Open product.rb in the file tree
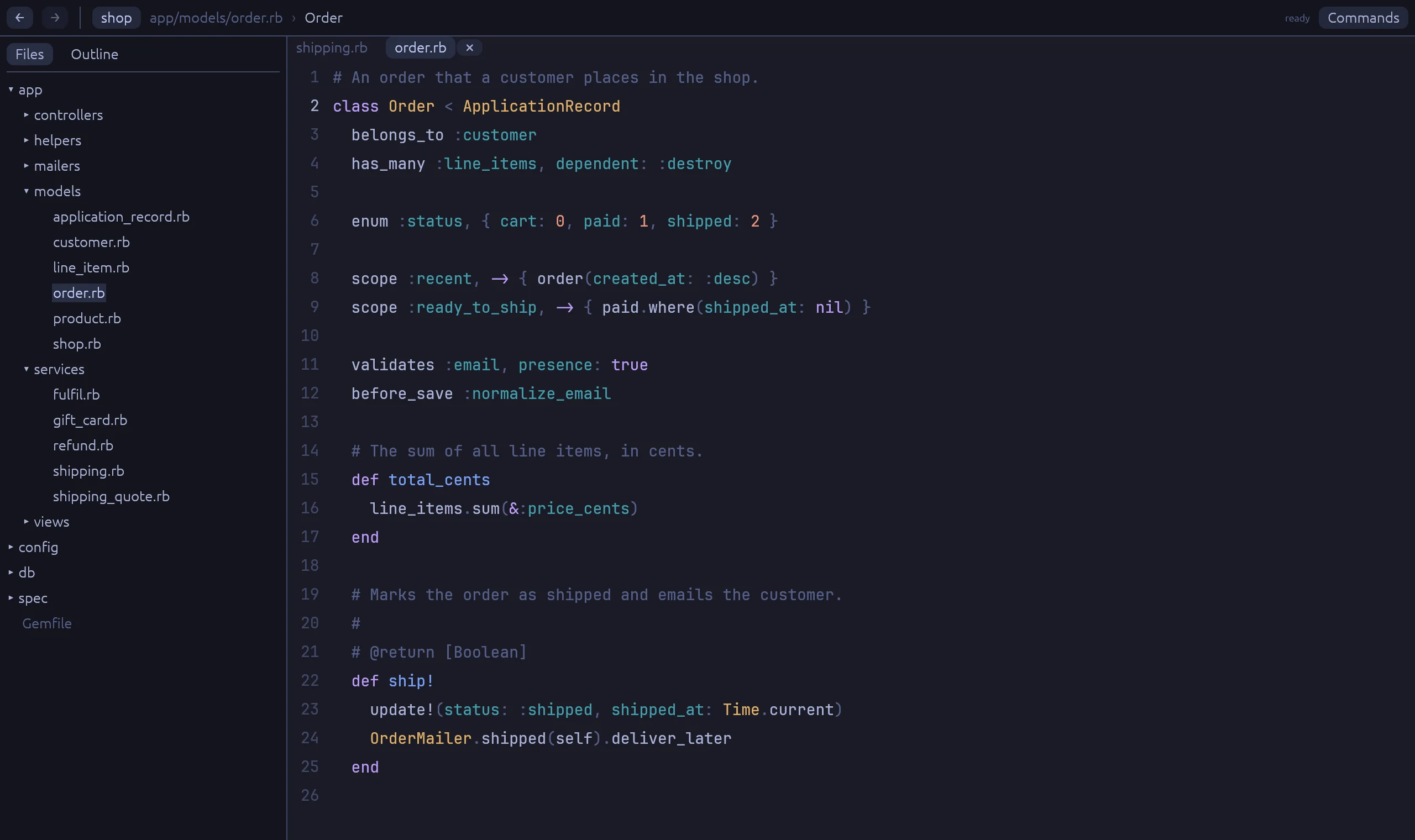1415x840 pixels. (87, 319)
